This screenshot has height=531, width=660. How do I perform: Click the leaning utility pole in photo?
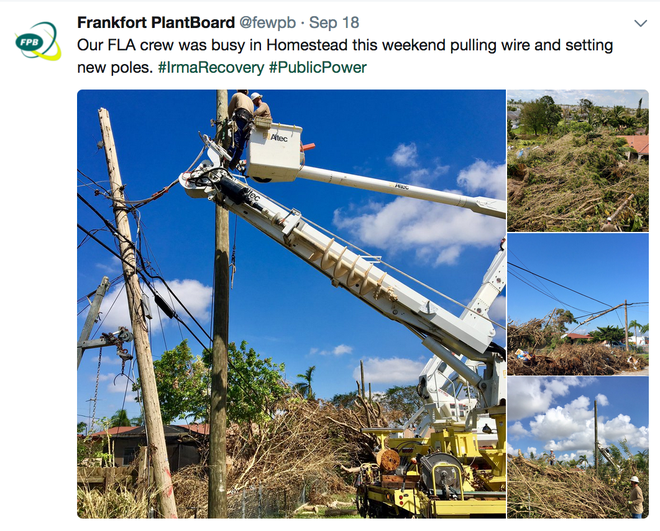coord(137,311)
